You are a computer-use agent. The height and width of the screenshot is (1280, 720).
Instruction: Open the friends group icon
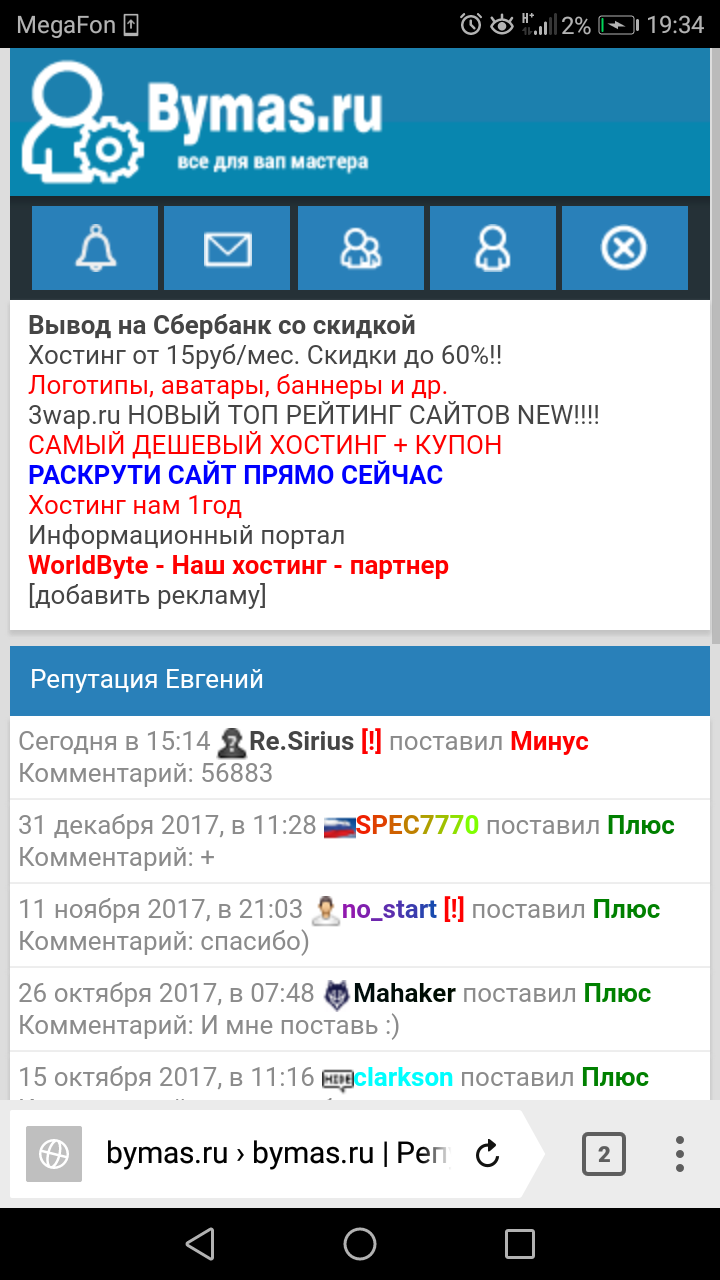(360, 248)
